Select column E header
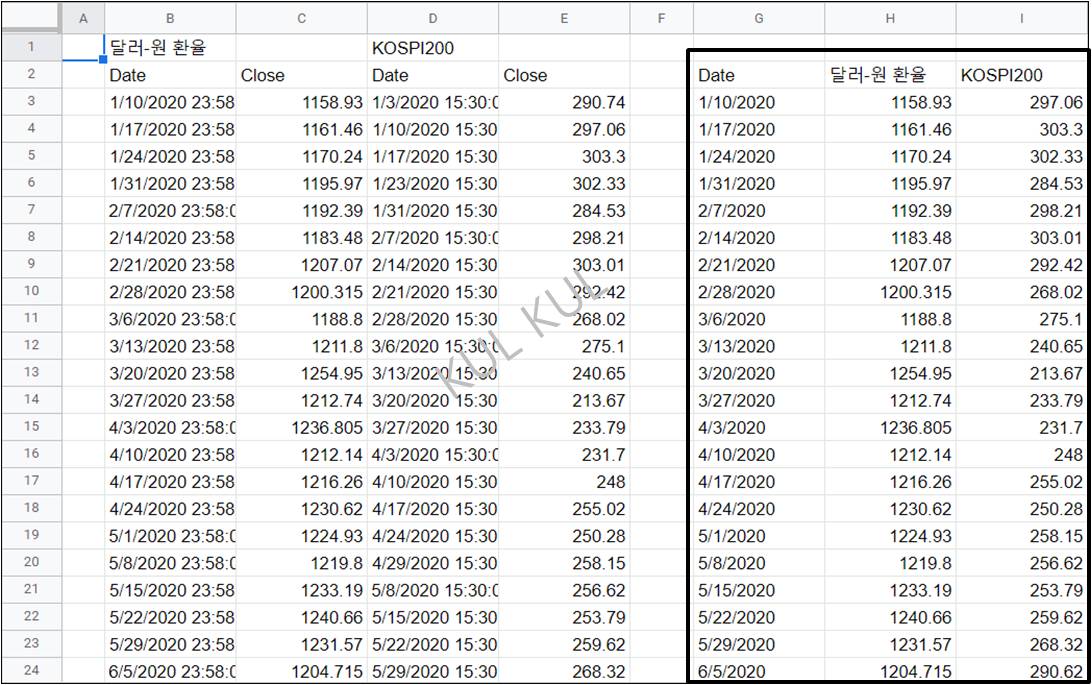 pos(564,19)
